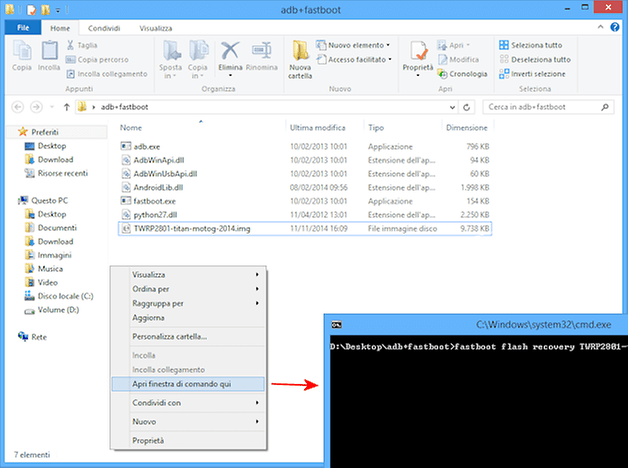Sort by Dimensione column header
This screenshot has width=628, height=468.
coord(467,128)
